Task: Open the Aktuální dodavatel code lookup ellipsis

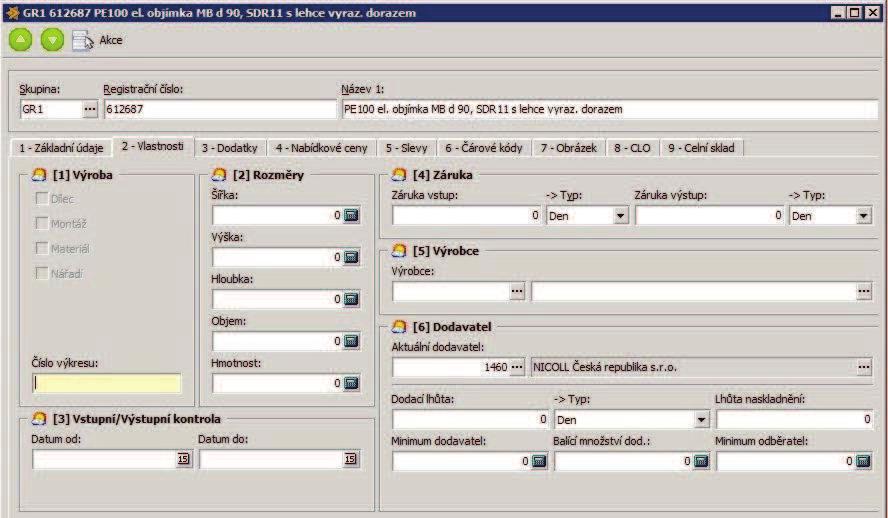Action: click(x=517, y=367)
